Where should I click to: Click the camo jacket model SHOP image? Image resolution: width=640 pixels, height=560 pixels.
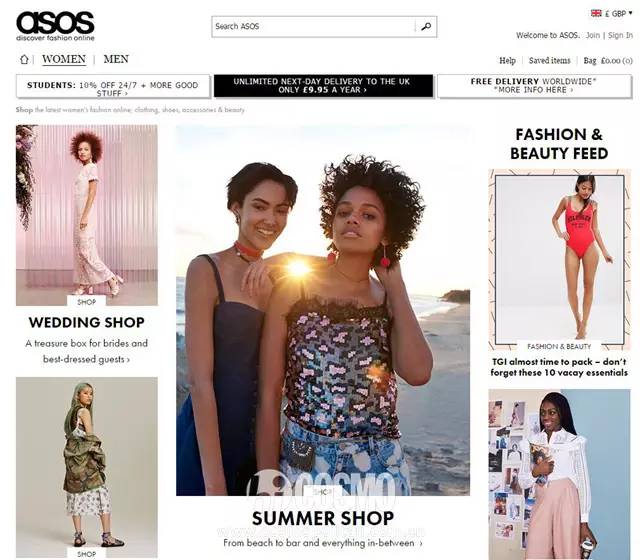coord(87,467)
